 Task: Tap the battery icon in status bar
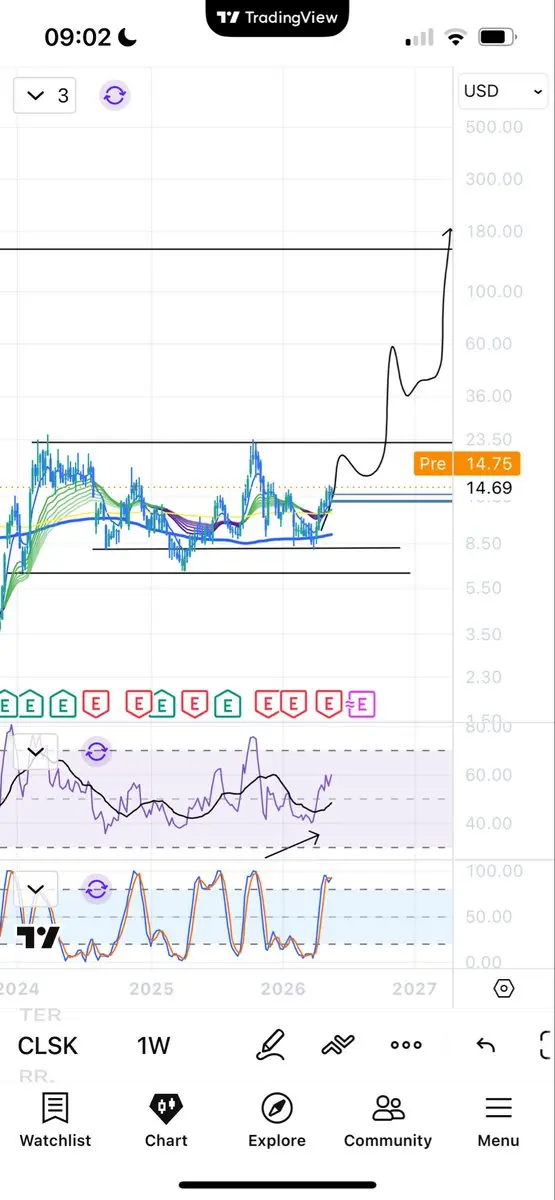pyautogui.click(x=496, y=38)
